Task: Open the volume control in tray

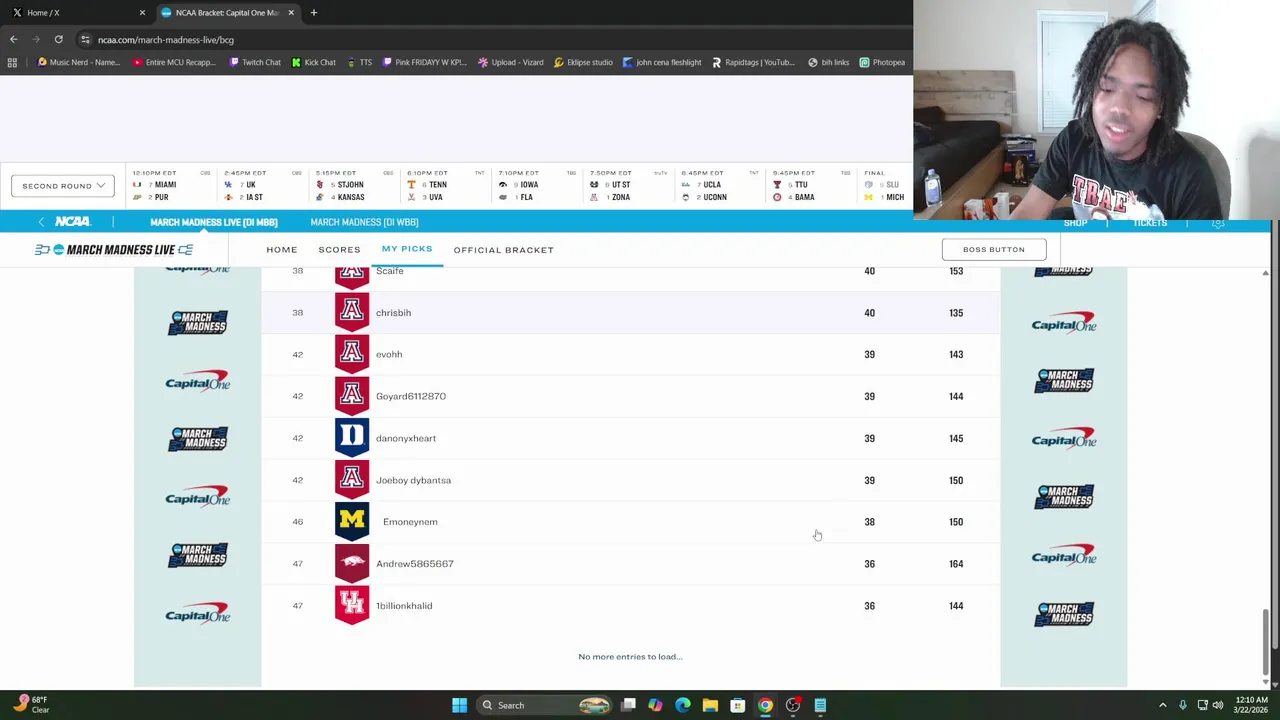Action: [x=1218, y=705]
